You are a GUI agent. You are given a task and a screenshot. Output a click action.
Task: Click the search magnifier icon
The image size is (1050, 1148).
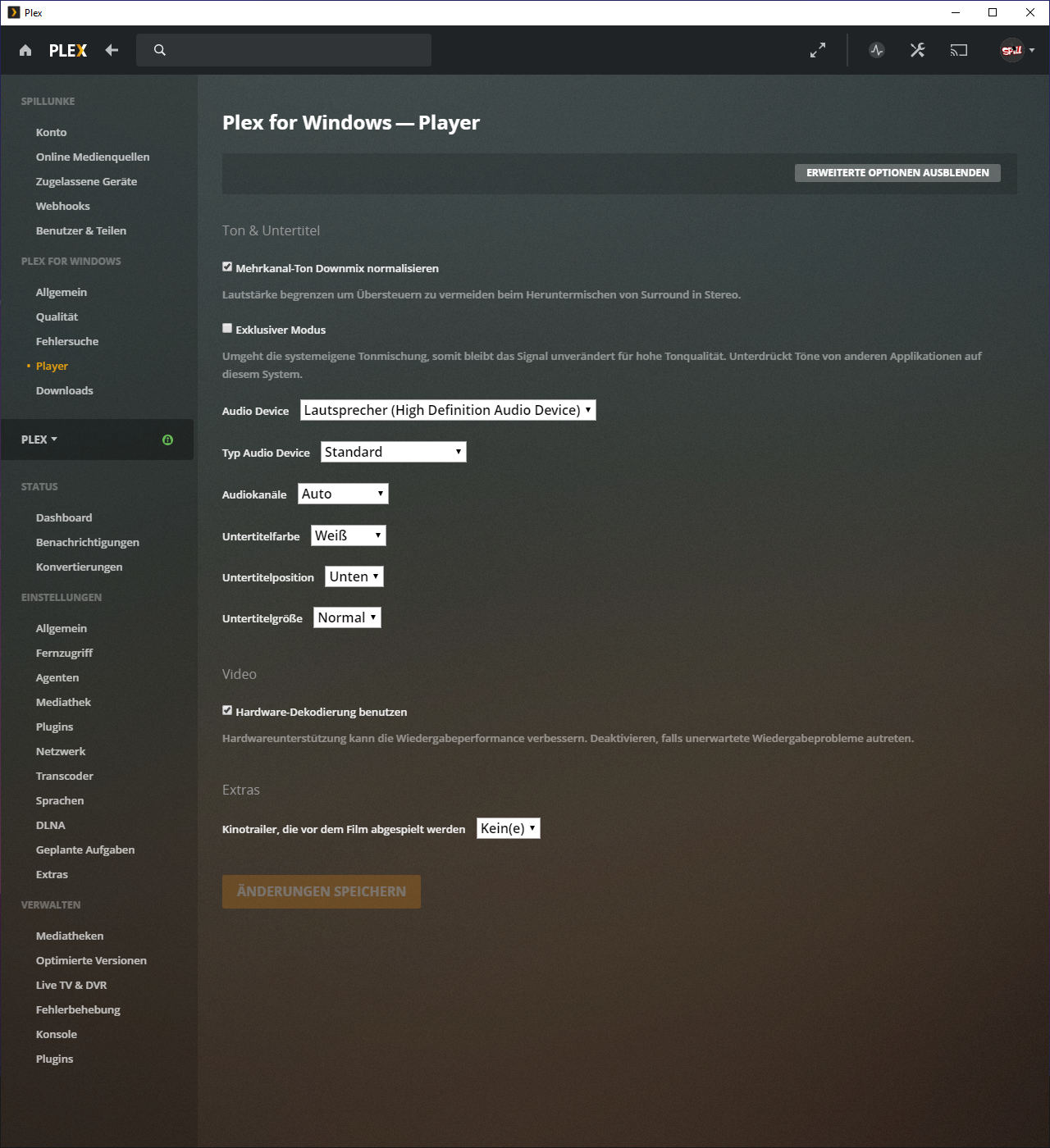[x=160, y=50]
